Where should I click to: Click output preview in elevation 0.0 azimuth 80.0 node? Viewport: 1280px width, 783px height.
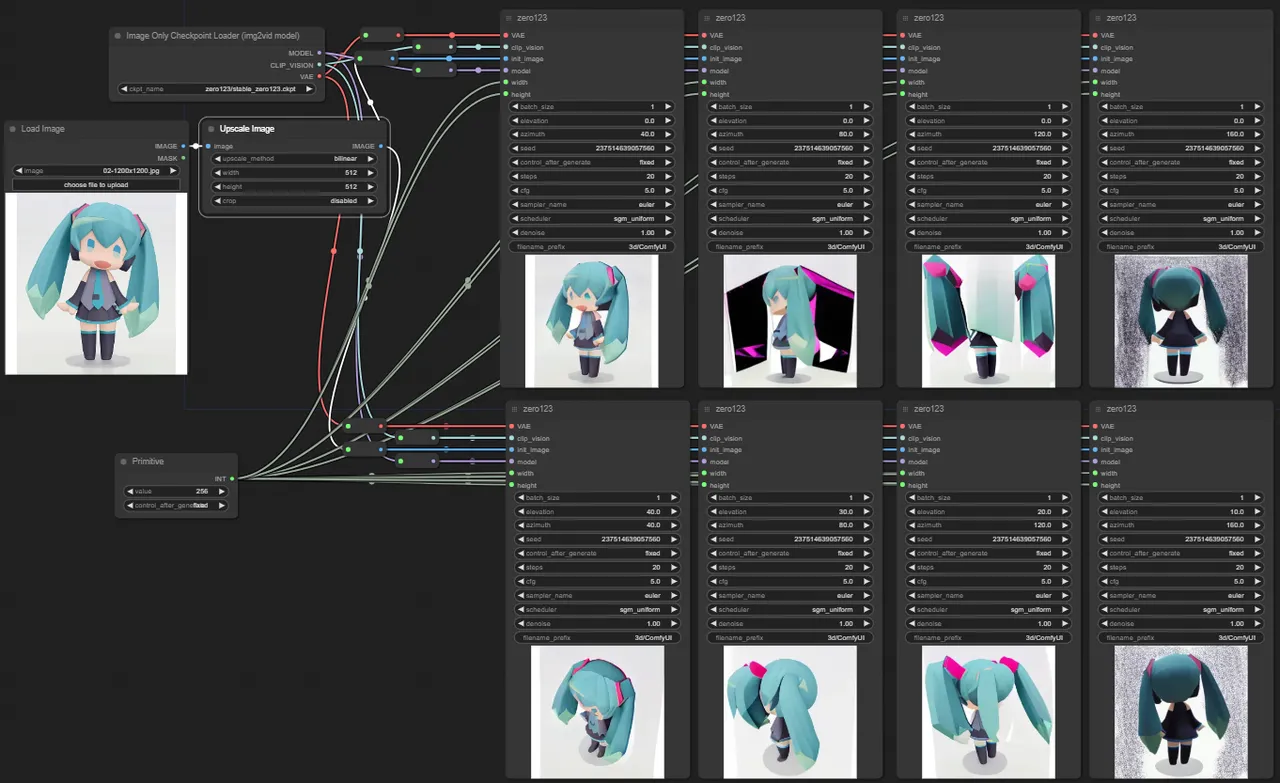(x=790, y=321)
